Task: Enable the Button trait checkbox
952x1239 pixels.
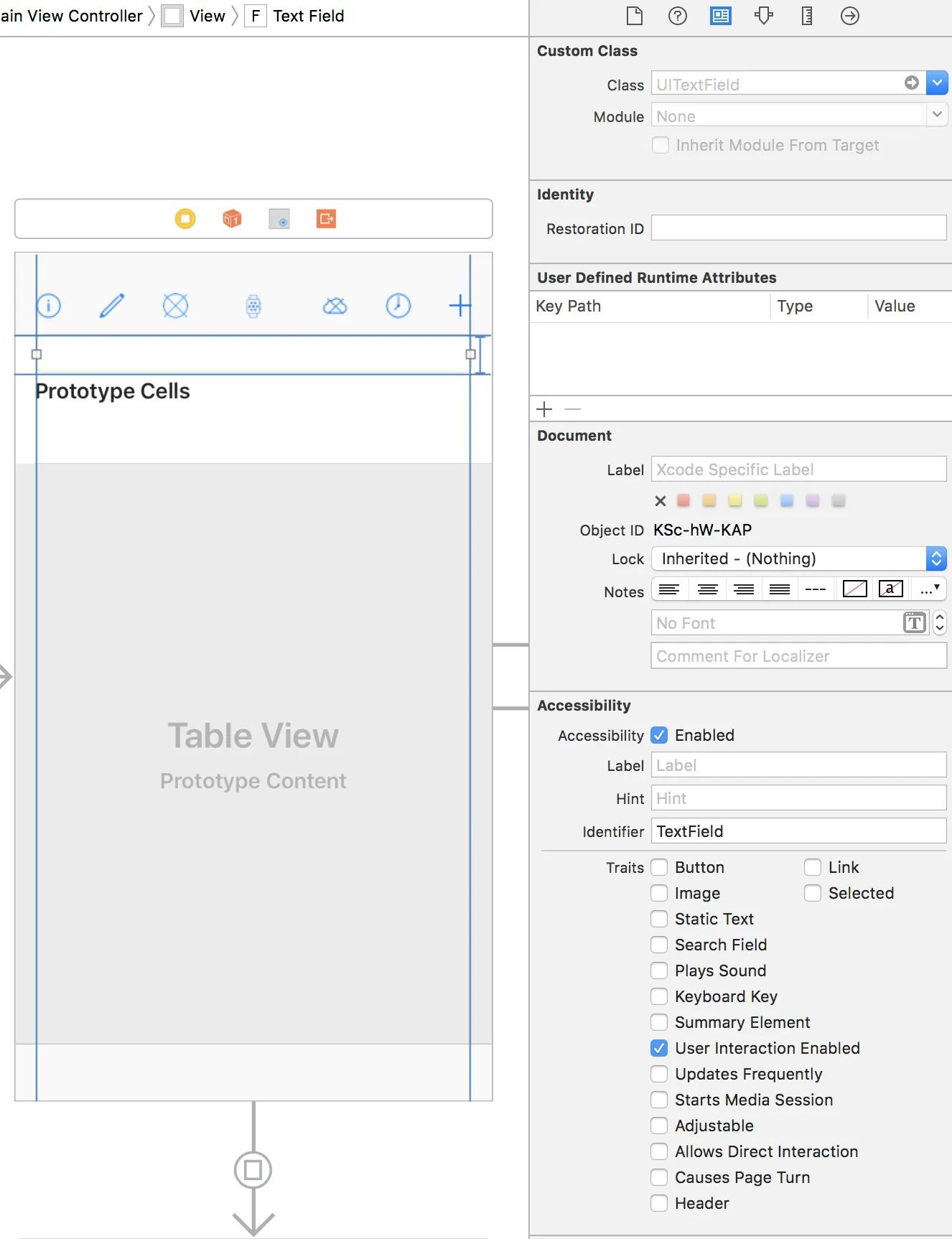Action: pyautogui.click(x=659, y=867)
